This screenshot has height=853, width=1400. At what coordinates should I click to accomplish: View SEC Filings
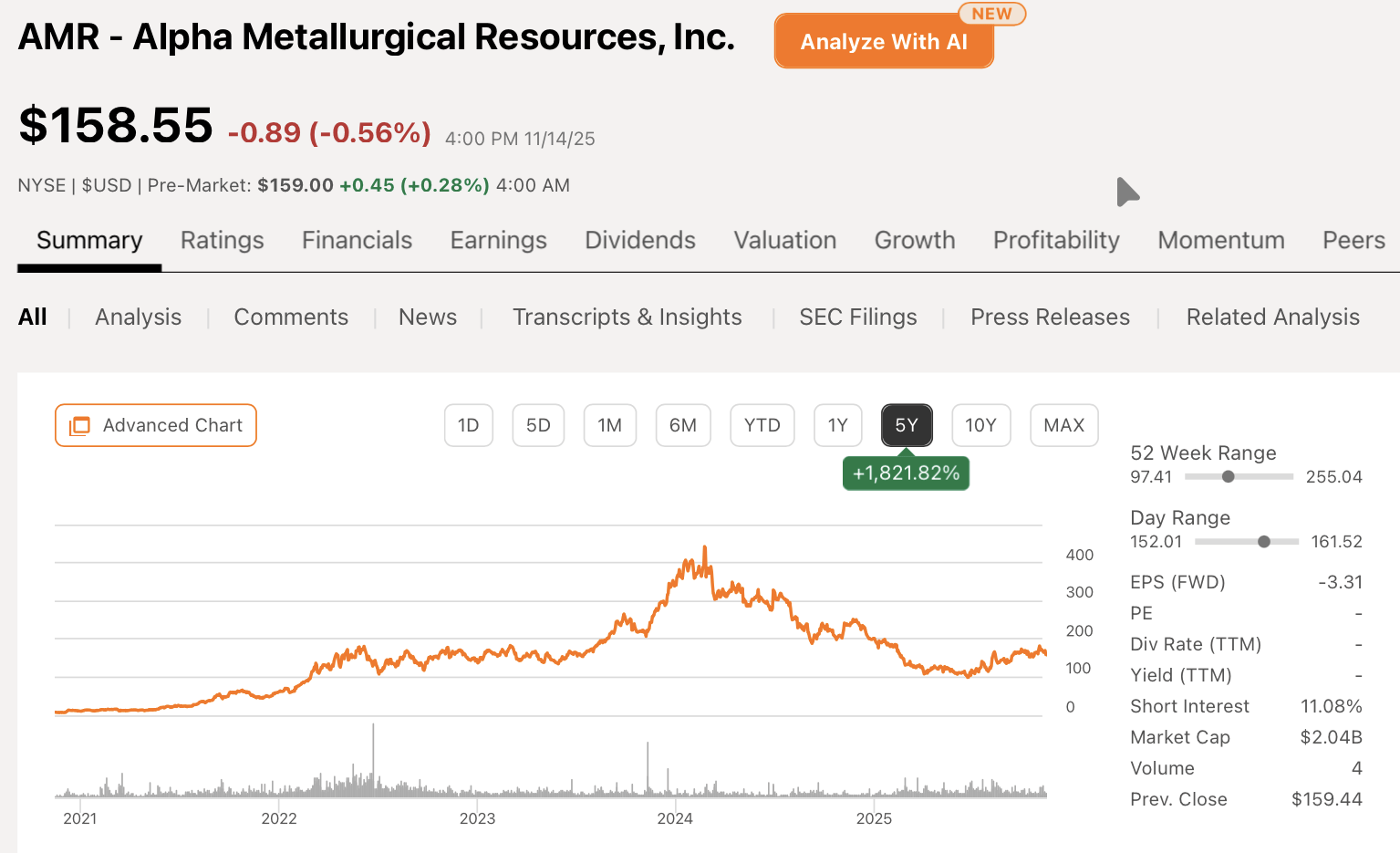(857, 317)
